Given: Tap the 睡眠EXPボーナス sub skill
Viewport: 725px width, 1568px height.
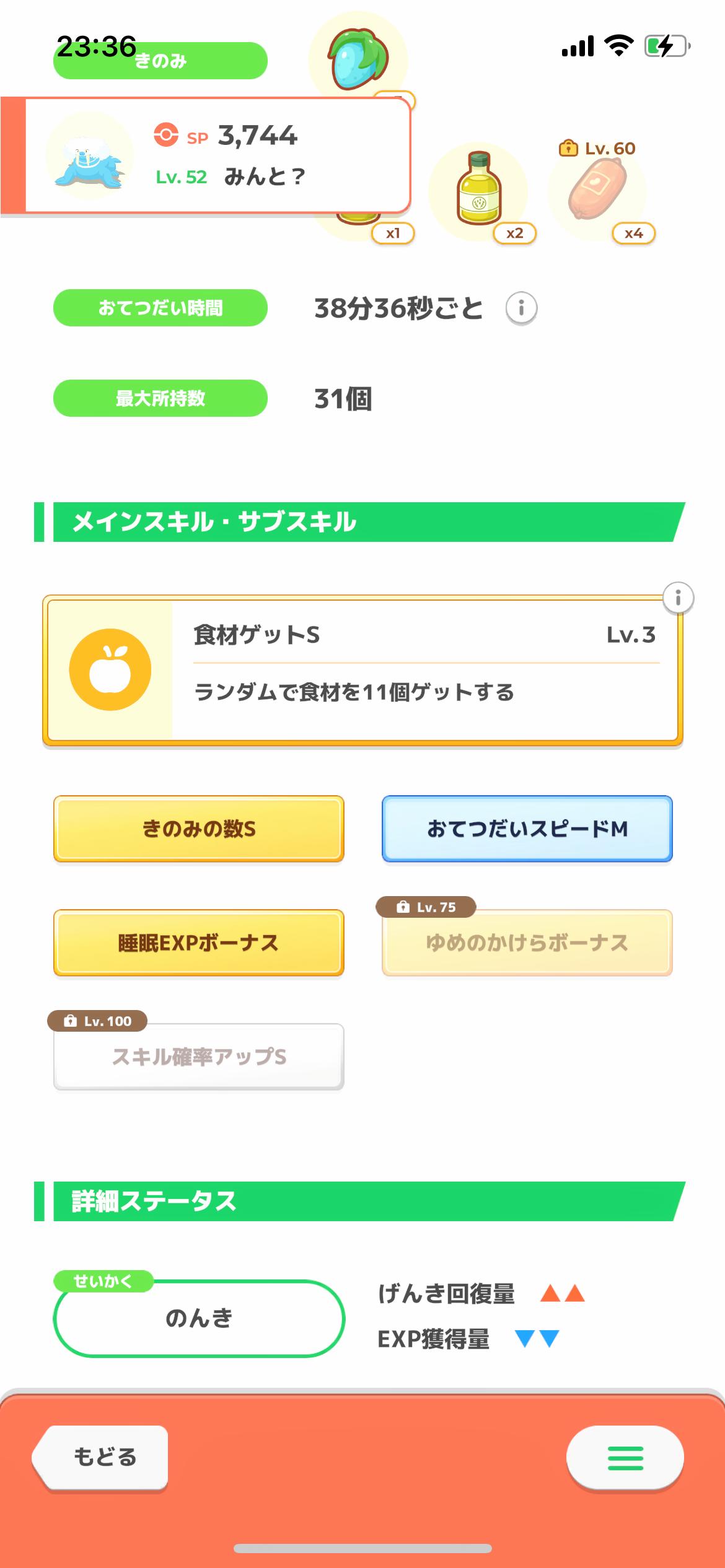Looking at the screenshot, I should tap(199, 943).
